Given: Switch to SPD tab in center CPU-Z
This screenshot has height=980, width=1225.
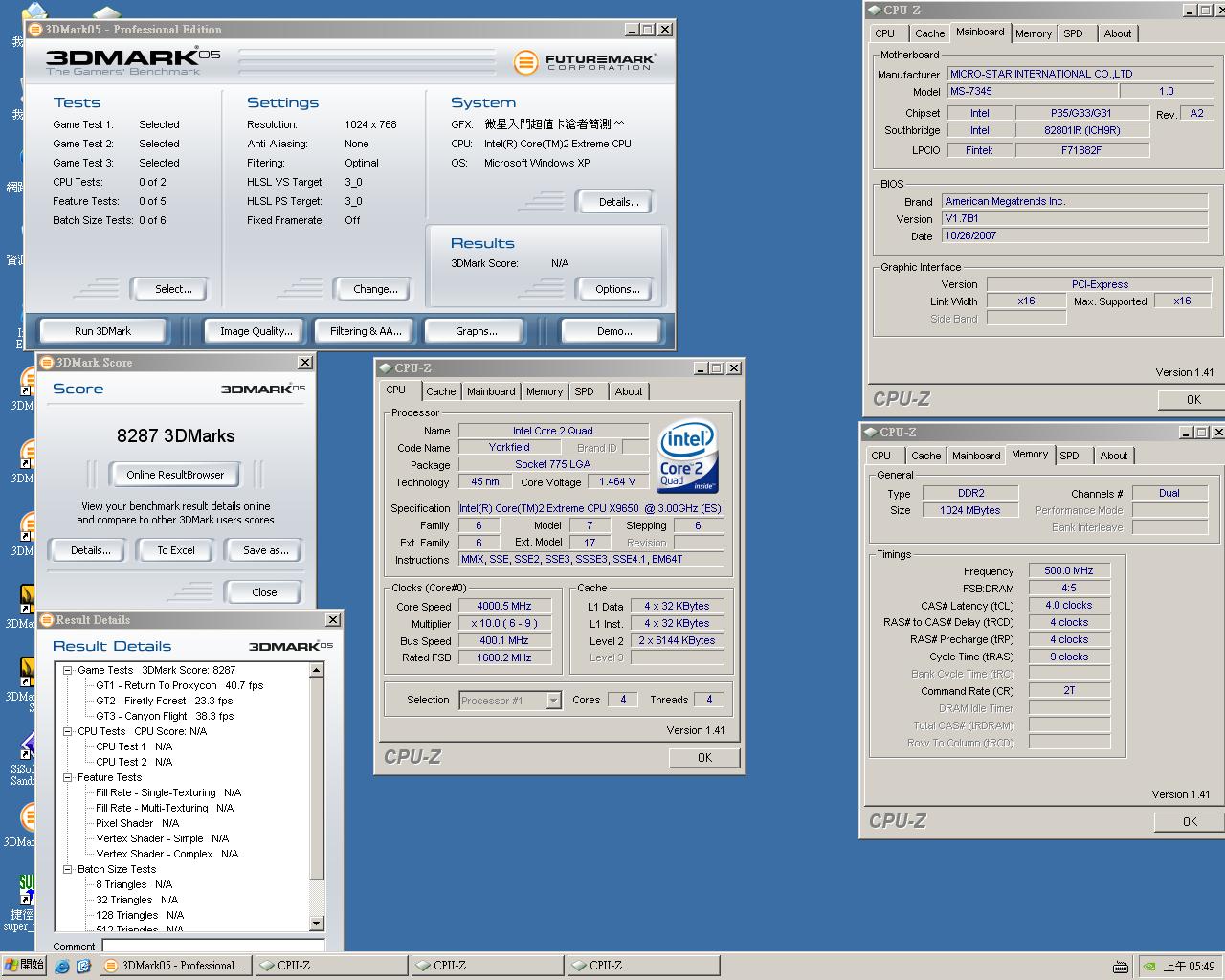Looking at the screenshot, I should [x=585, y=391].
